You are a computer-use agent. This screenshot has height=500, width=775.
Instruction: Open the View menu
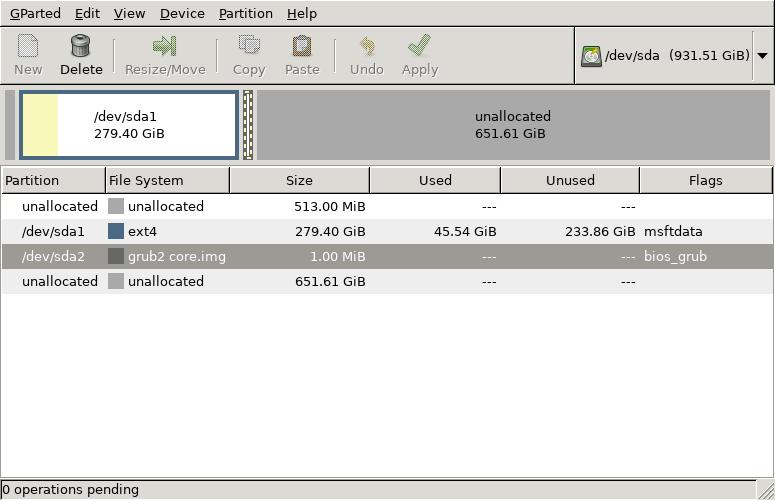coord(129,13)
